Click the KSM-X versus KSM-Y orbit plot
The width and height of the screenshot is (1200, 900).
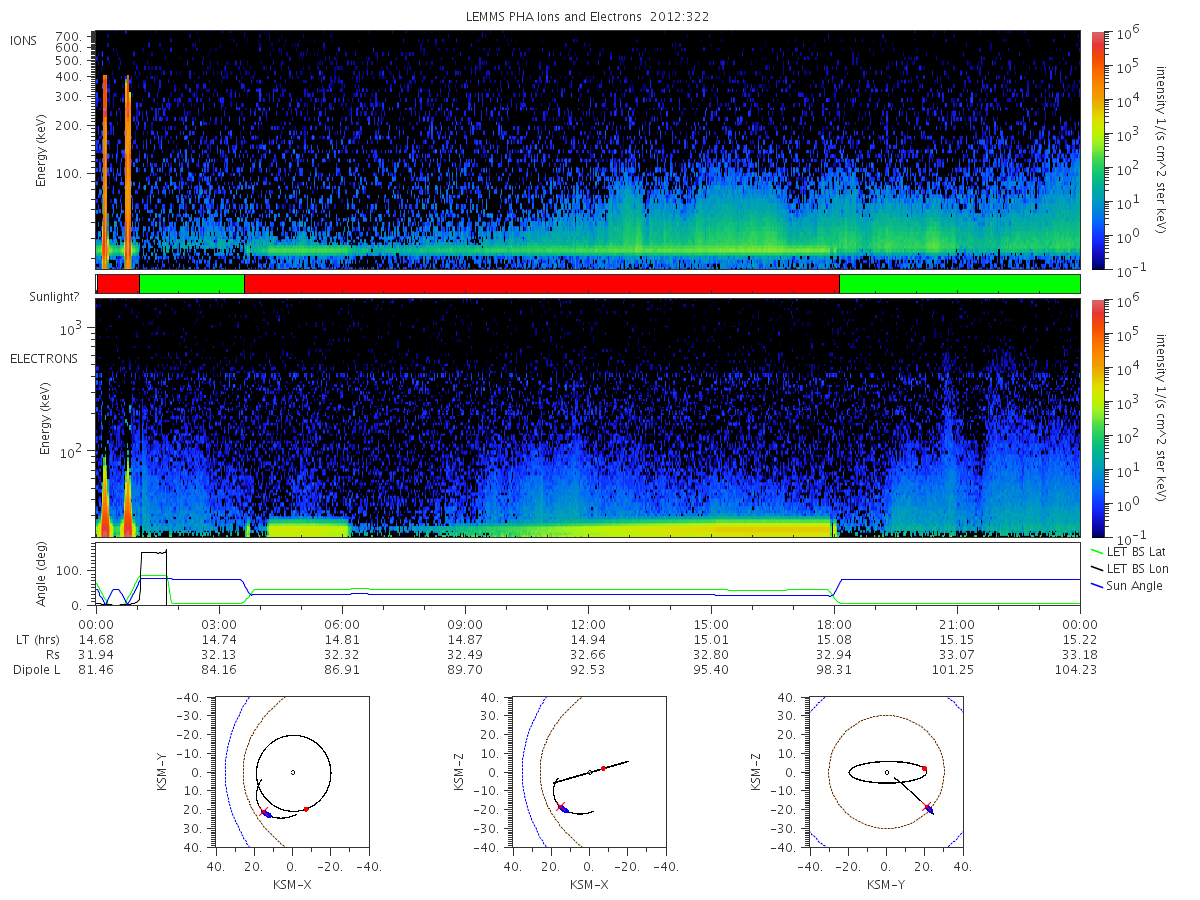(291, 772)
